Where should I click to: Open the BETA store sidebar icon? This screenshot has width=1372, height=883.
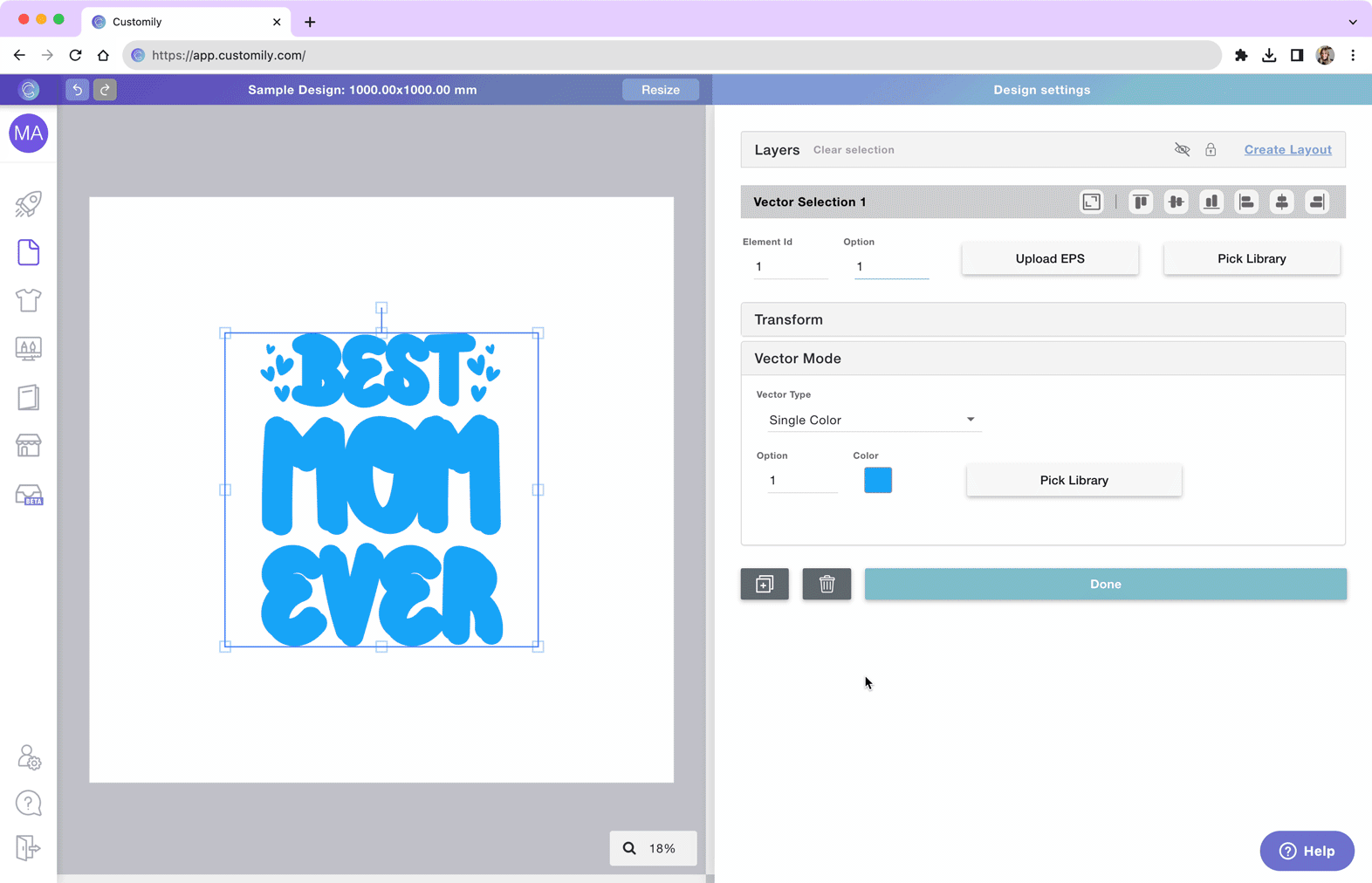pos(29,495)
